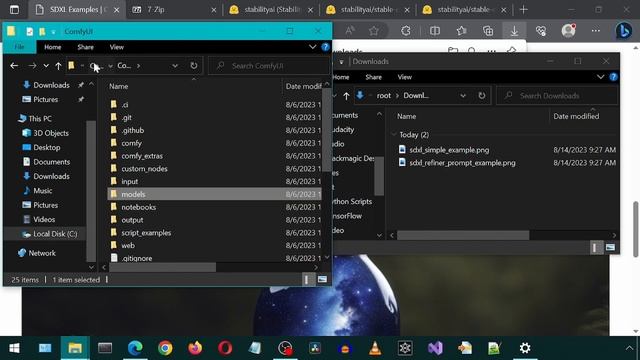Open Bing Copilot sidebar button
640x360 pixels.
coord(624,31)
